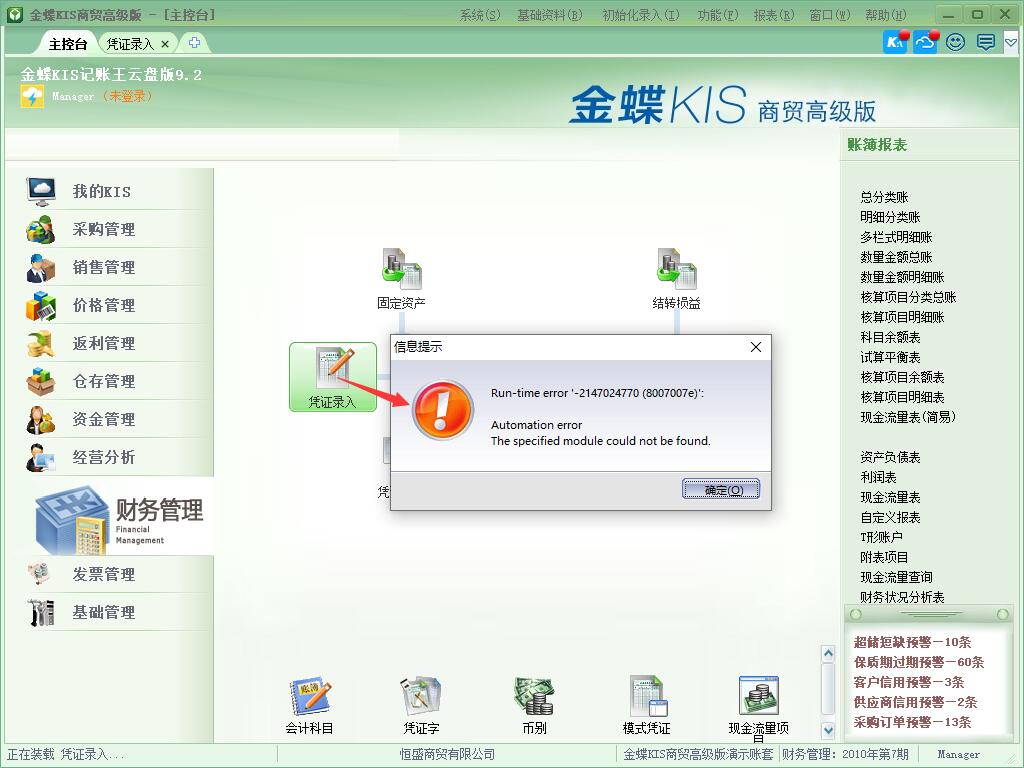Open the 固定资产 fixed assets icon

tap(401, 279)
